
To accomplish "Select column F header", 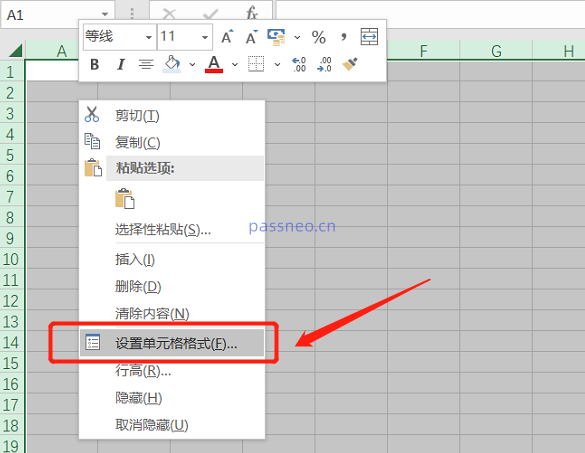I will [x=423, y=51].
